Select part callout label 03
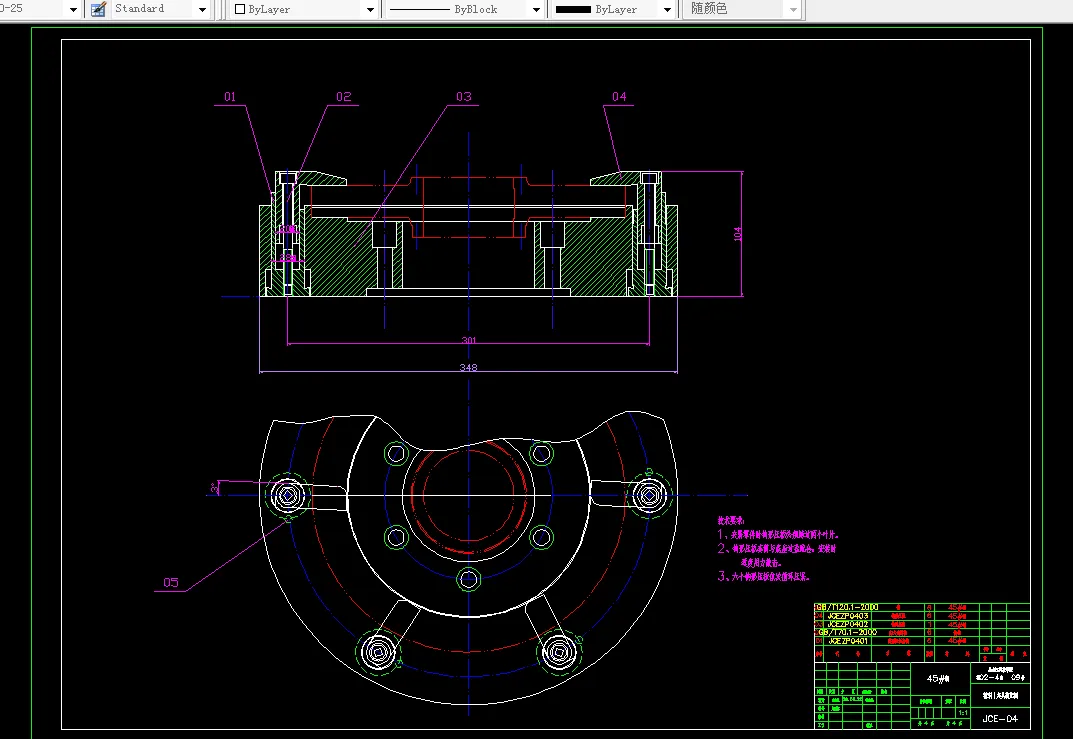This screenshot has width=1073, height=739. (x=464, y=97)
